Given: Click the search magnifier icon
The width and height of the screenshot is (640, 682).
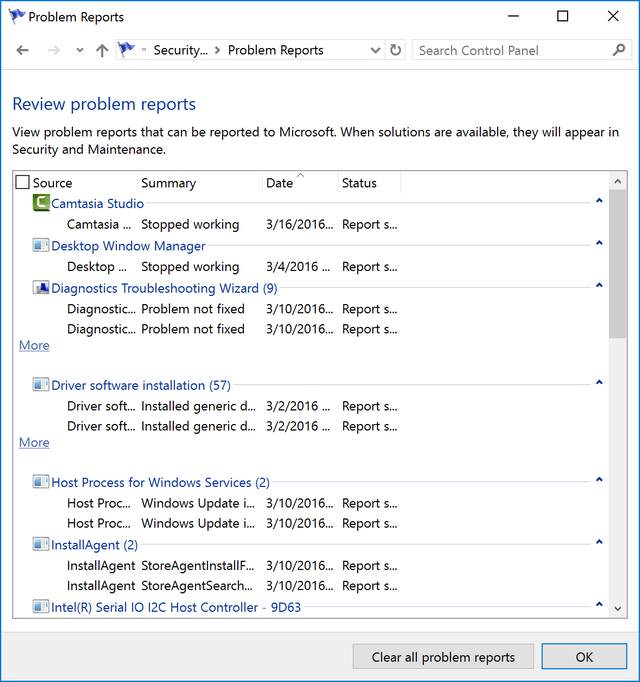Looking at the screenshot, I should tap(618, 50).
